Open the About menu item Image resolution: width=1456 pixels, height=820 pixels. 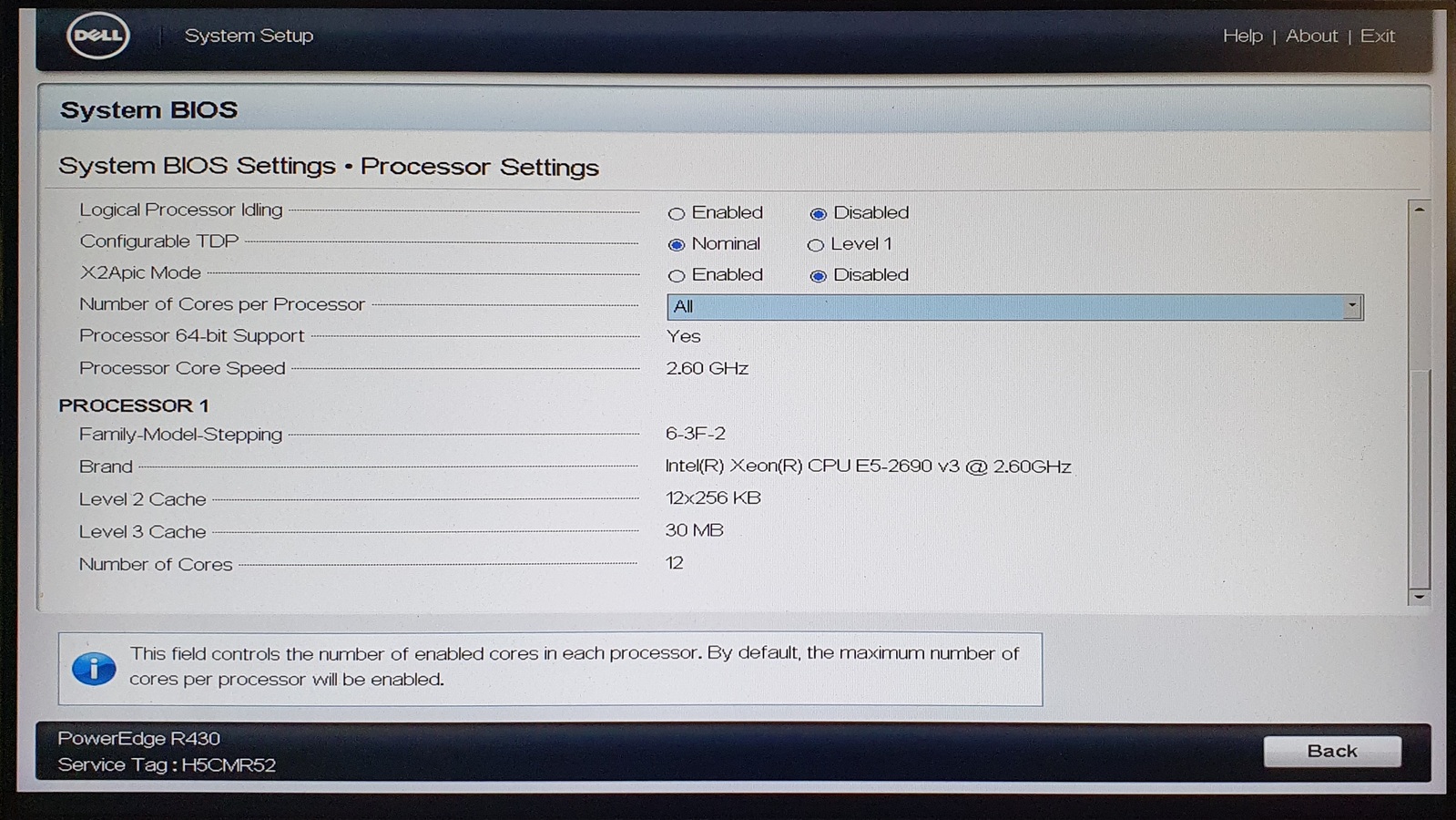[x=1311, y=36]
